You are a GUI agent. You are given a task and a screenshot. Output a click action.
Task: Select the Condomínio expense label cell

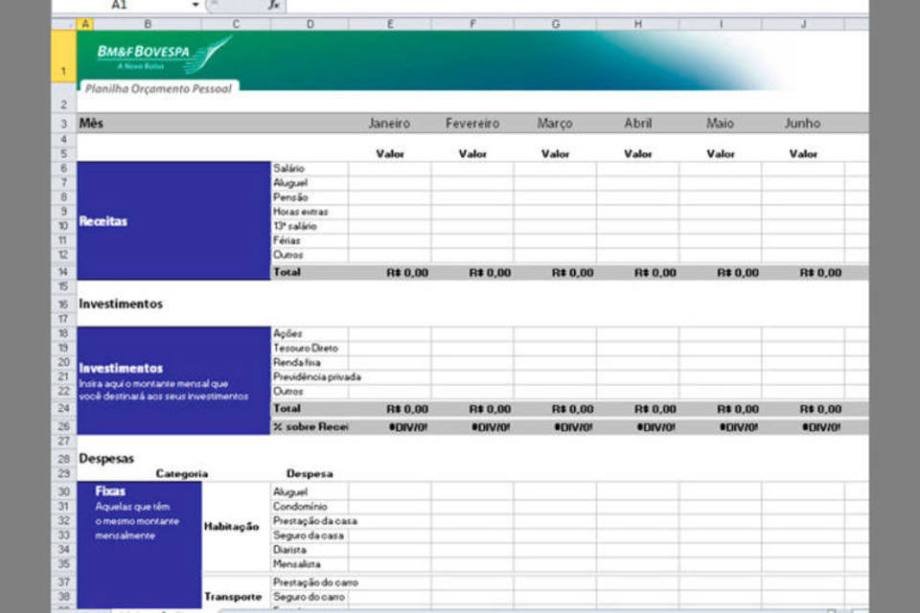click(x=309, y=506)
